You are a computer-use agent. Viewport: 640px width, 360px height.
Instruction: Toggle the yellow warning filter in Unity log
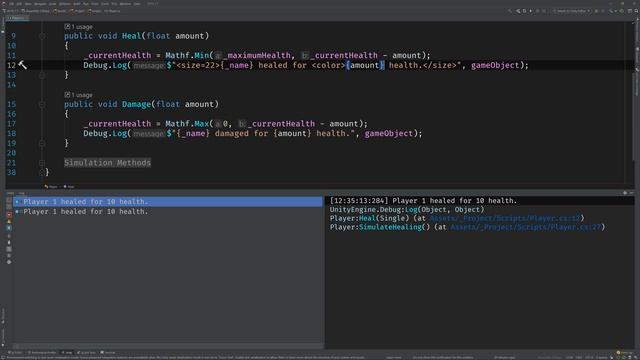[9, 221]
